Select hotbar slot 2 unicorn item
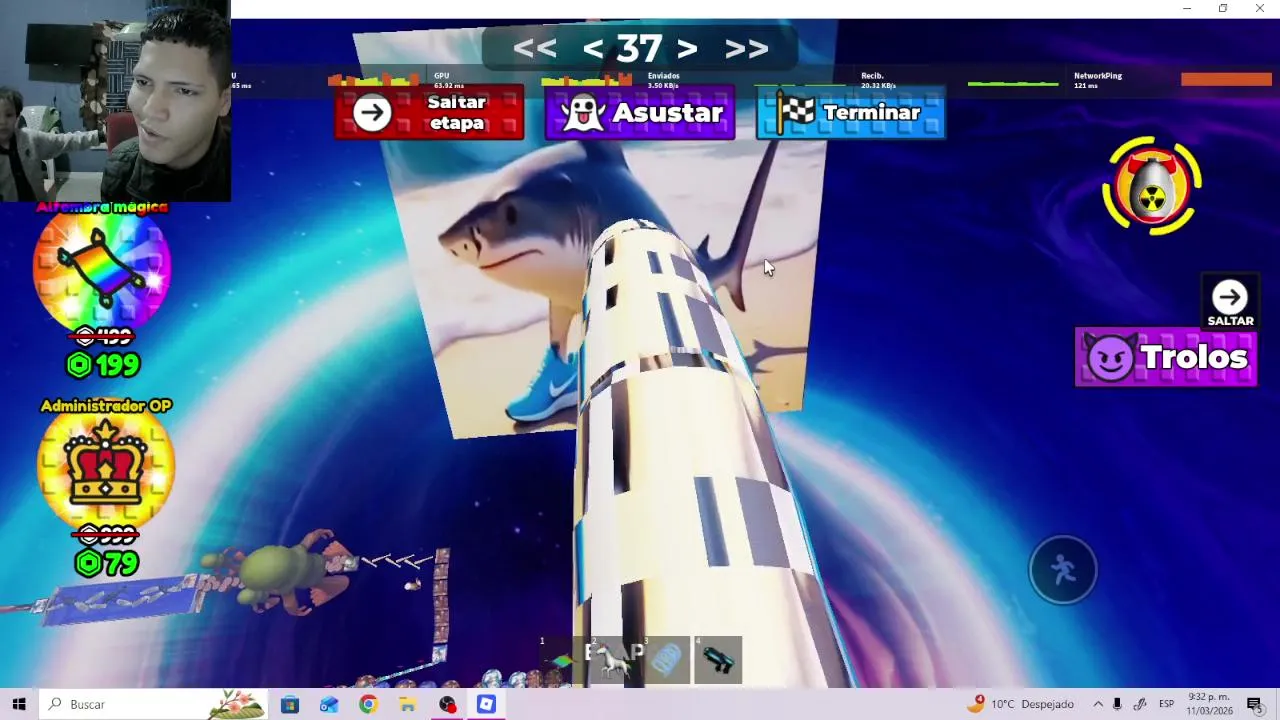Viewport: 1280px width, 720px height. (613, 659)
